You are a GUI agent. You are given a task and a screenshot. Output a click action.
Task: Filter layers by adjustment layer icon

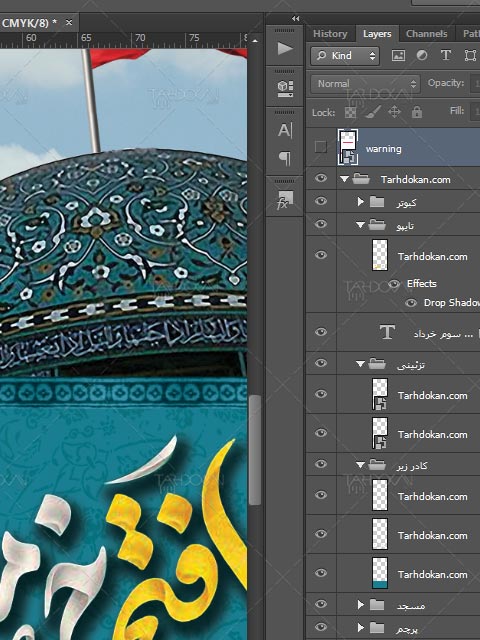422,56
